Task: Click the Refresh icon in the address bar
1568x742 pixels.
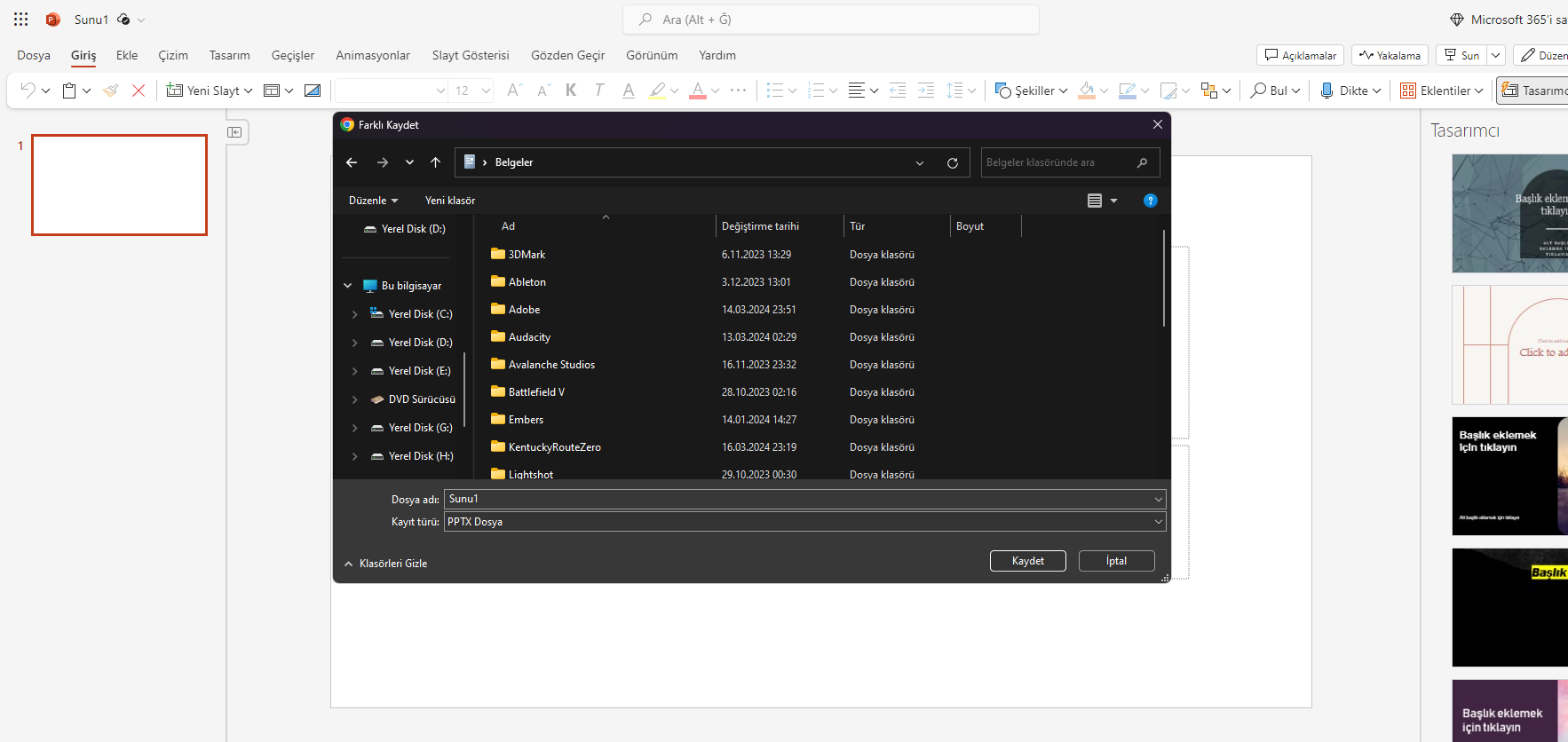Action: 952,163
